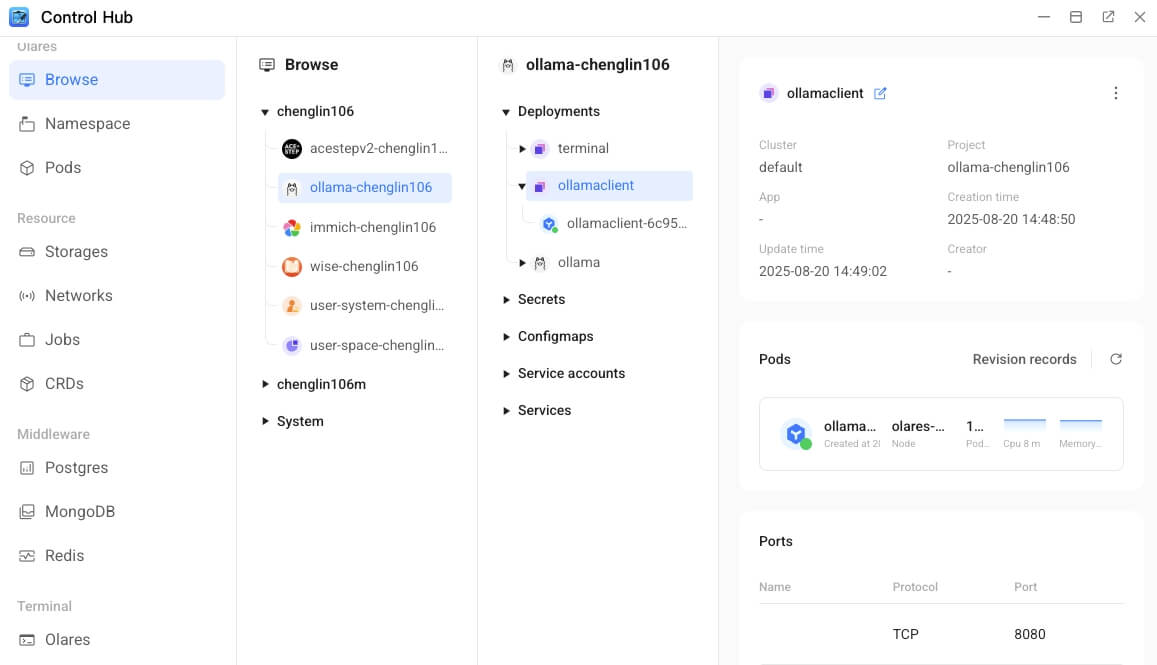Open the Storages resource panel
The height and width of the screenshot is (665, 1157).
click(76, 251)
